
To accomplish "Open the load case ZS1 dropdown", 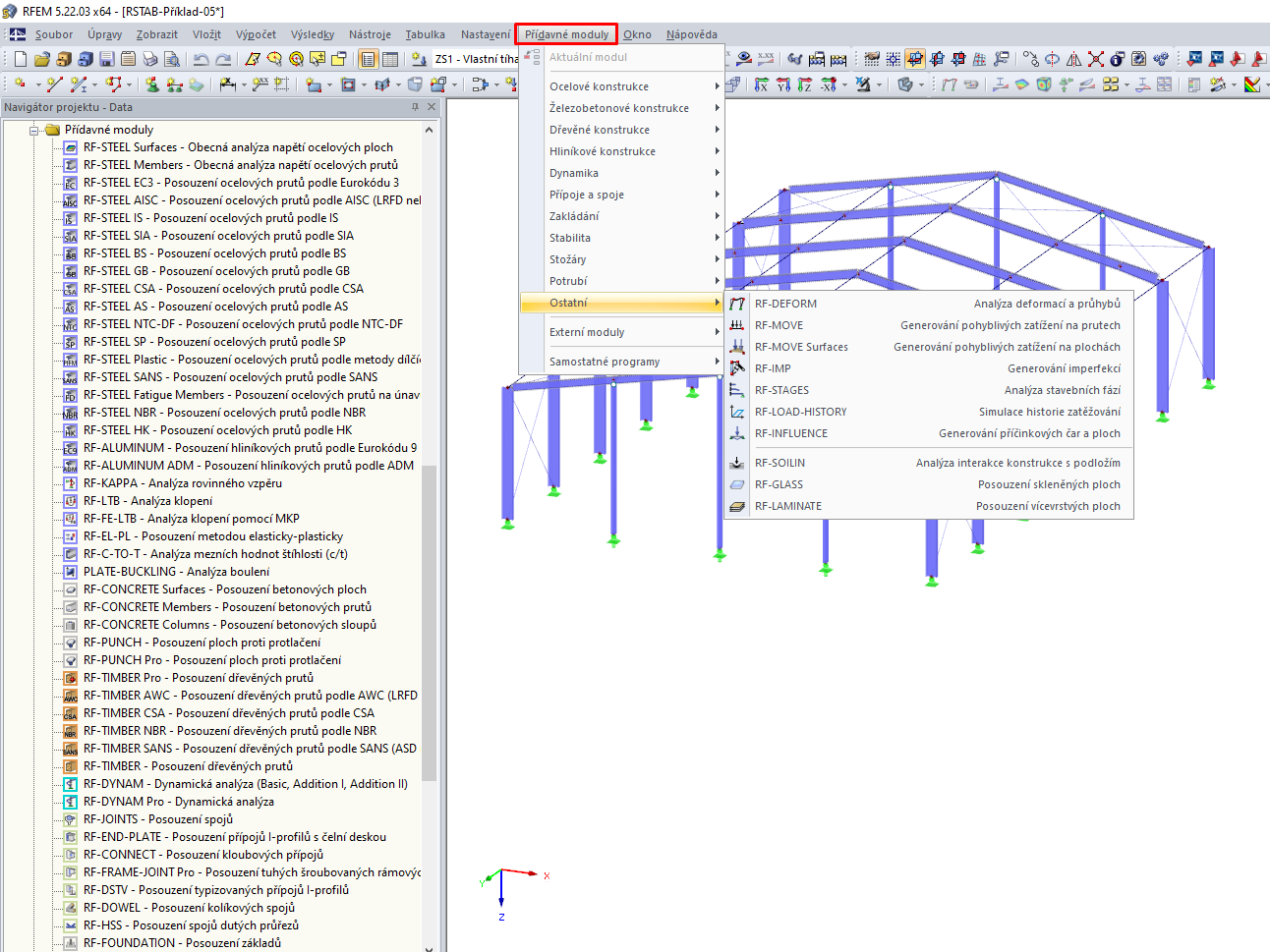I will click(475, 59).
